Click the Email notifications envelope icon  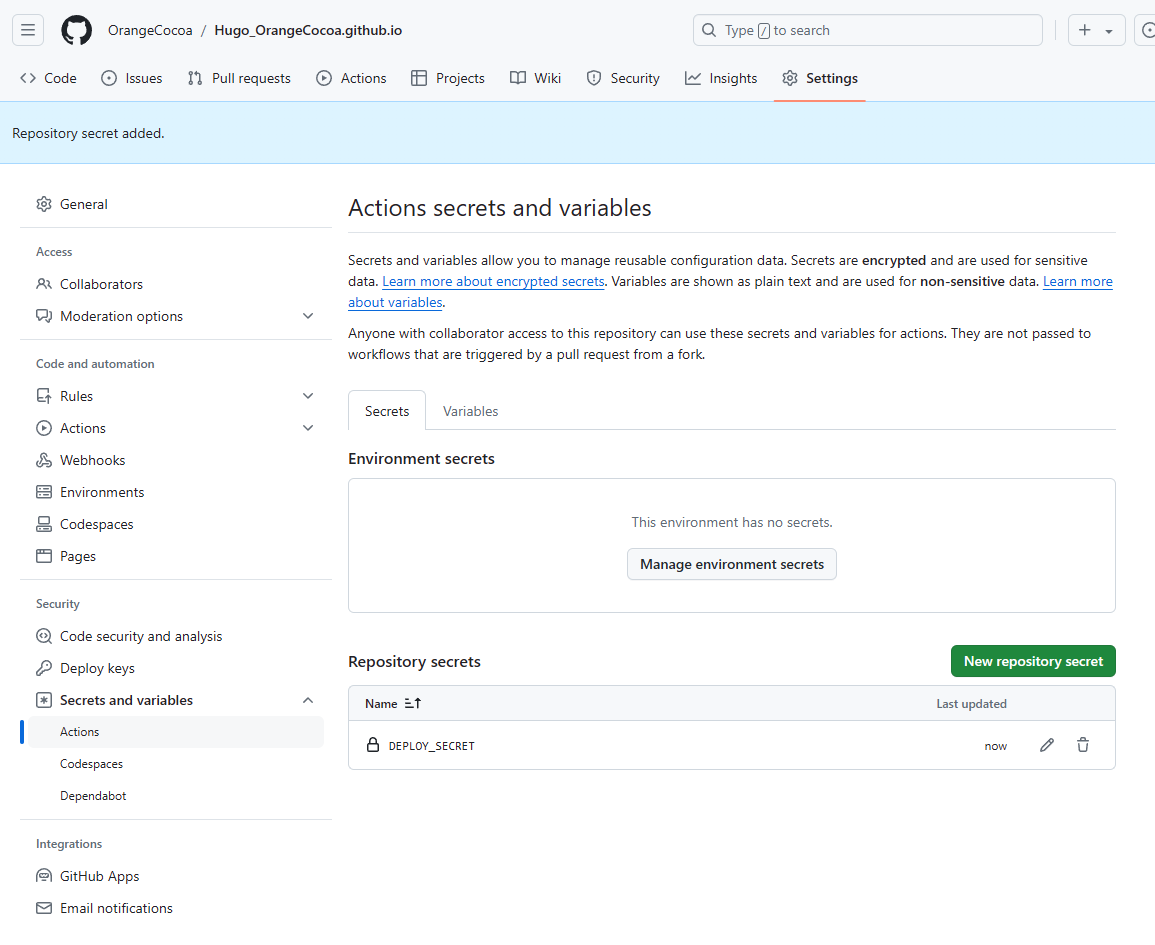(44, 908)
